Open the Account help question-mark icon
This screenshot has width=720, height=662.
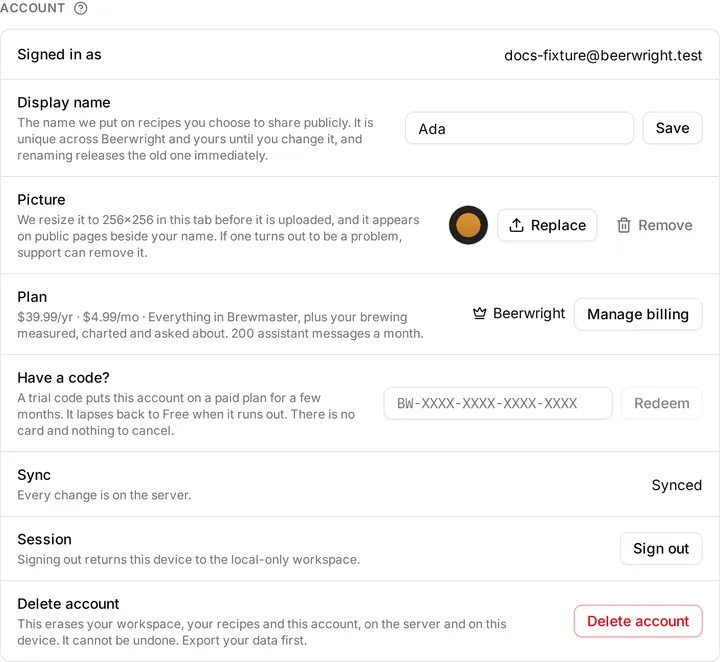point(80,8)
